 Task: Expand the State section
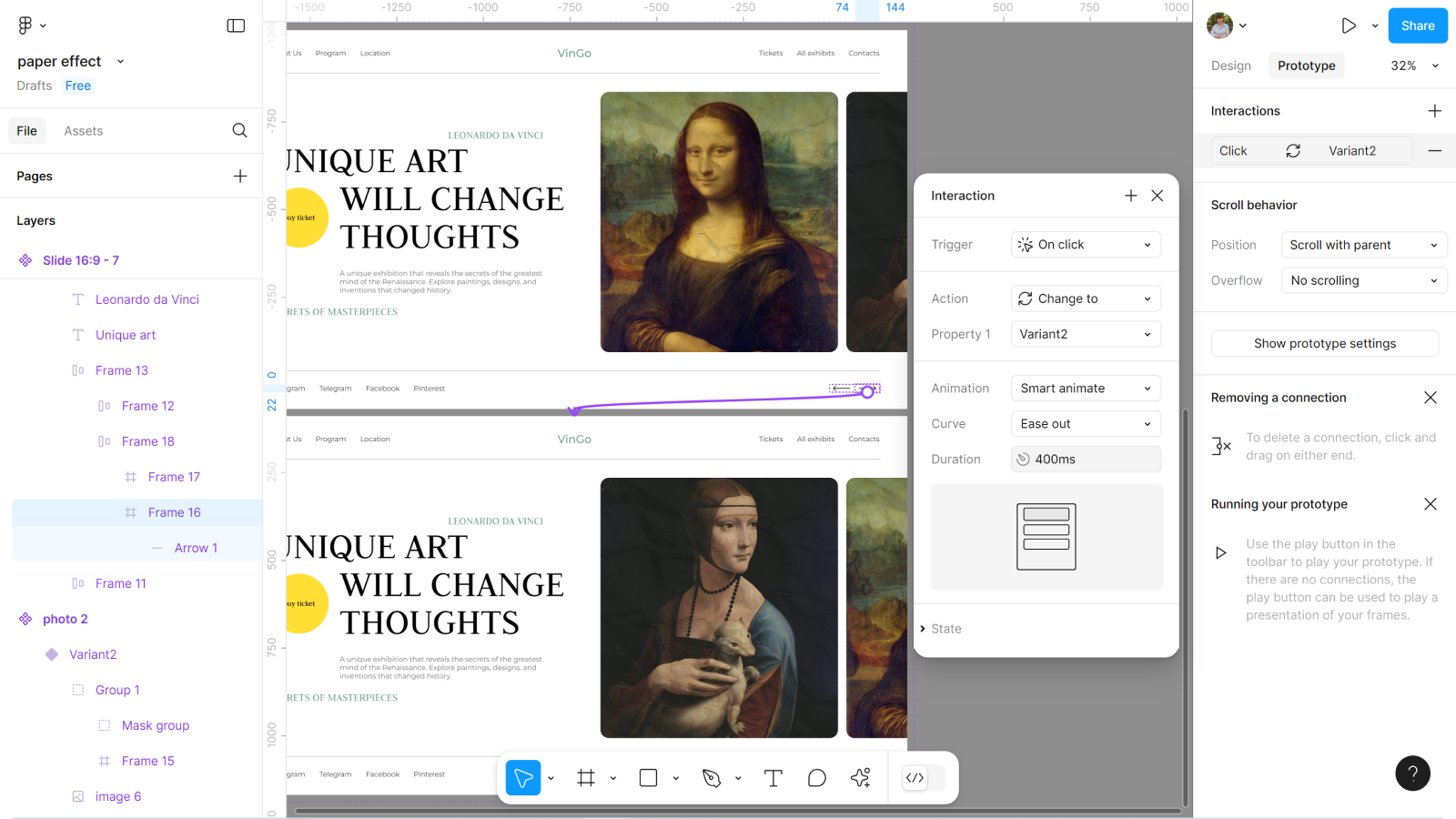coord(945,629)
